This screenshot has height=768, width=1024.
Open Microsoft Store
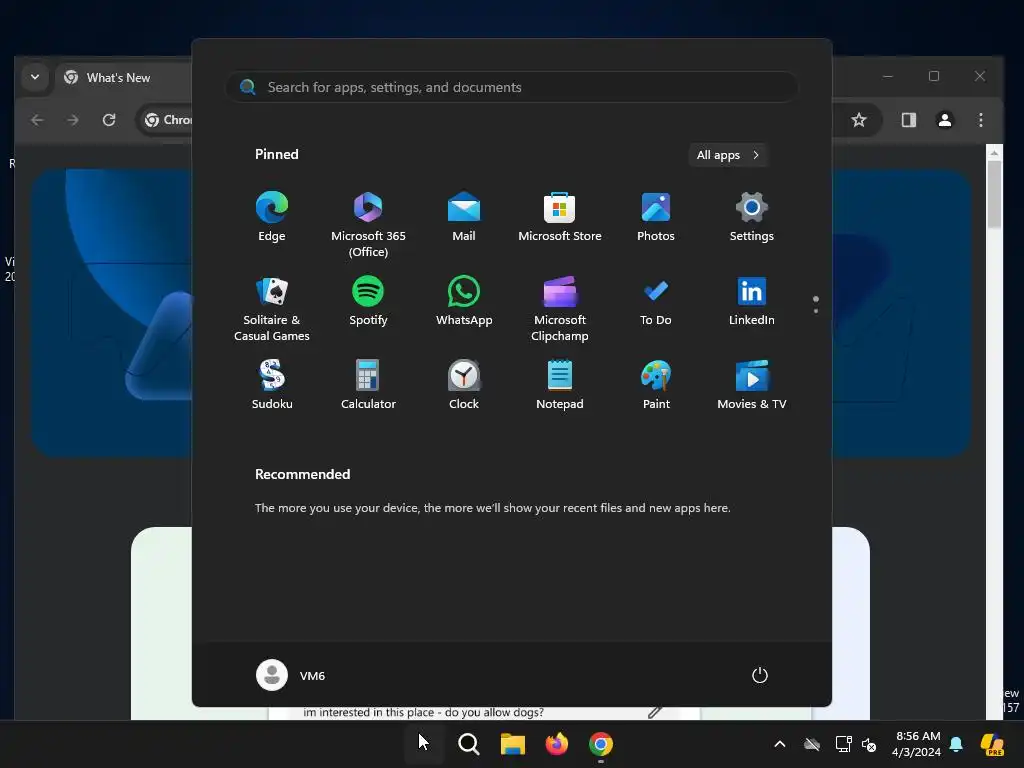click(560, 218)
